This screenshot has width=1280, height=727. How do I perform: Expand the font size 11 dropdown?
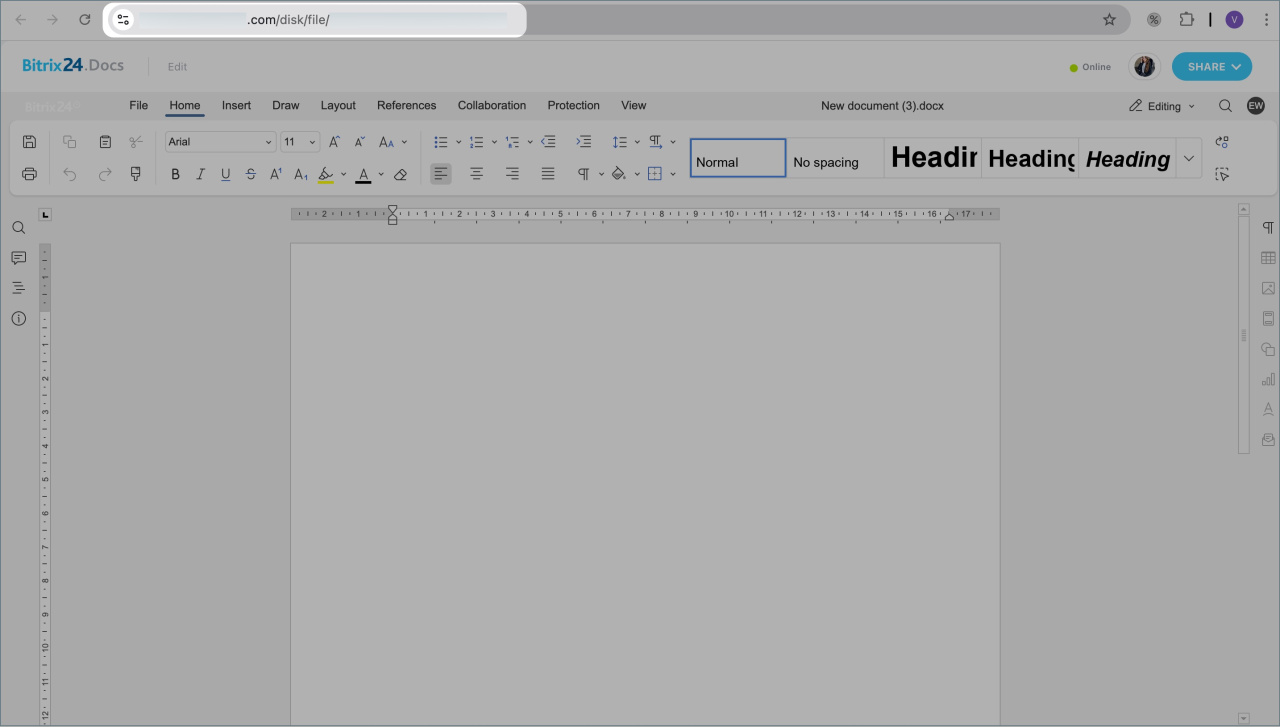tap(300, 142)
